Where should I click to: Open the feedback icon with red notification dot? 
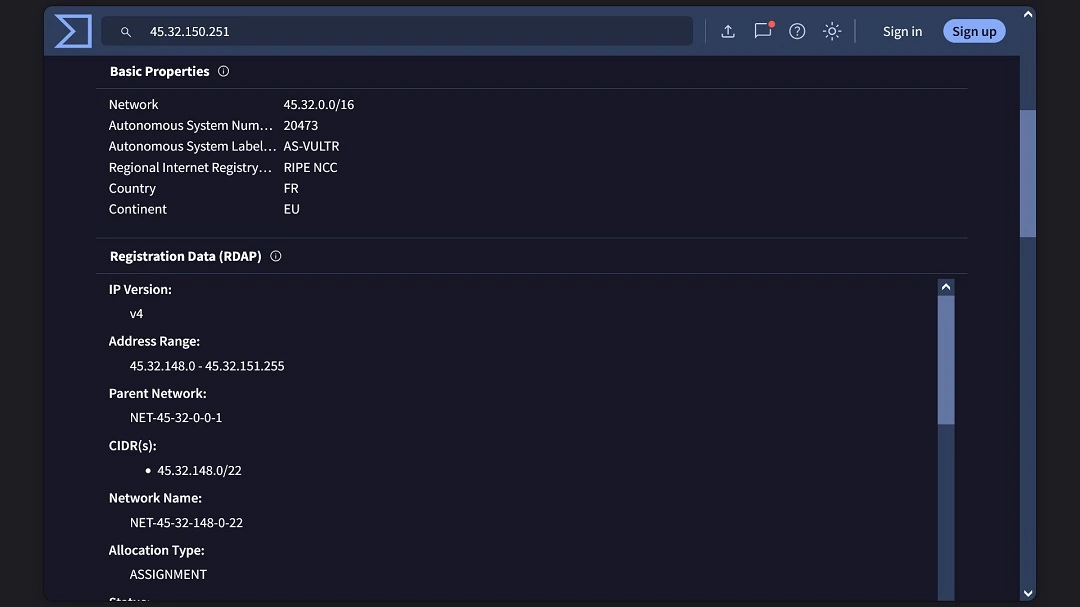[x=762, y=31]
